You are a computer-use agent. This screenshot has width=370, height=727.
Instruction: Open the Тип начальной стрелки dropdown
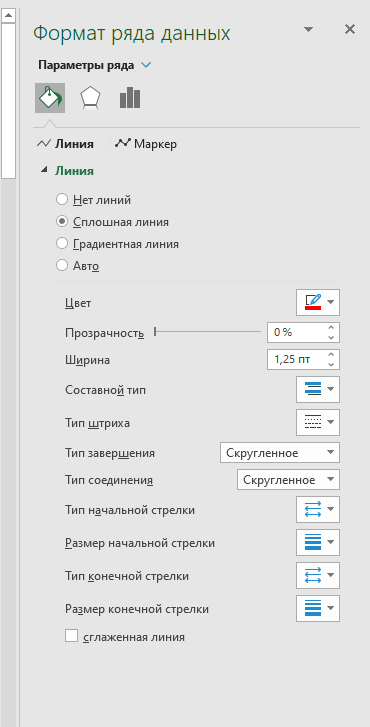318,510
